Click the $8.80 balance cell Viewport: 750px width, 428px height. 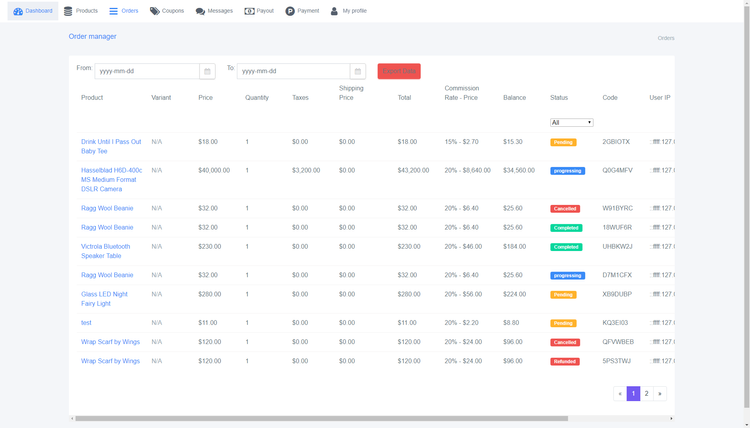(511, 323)
